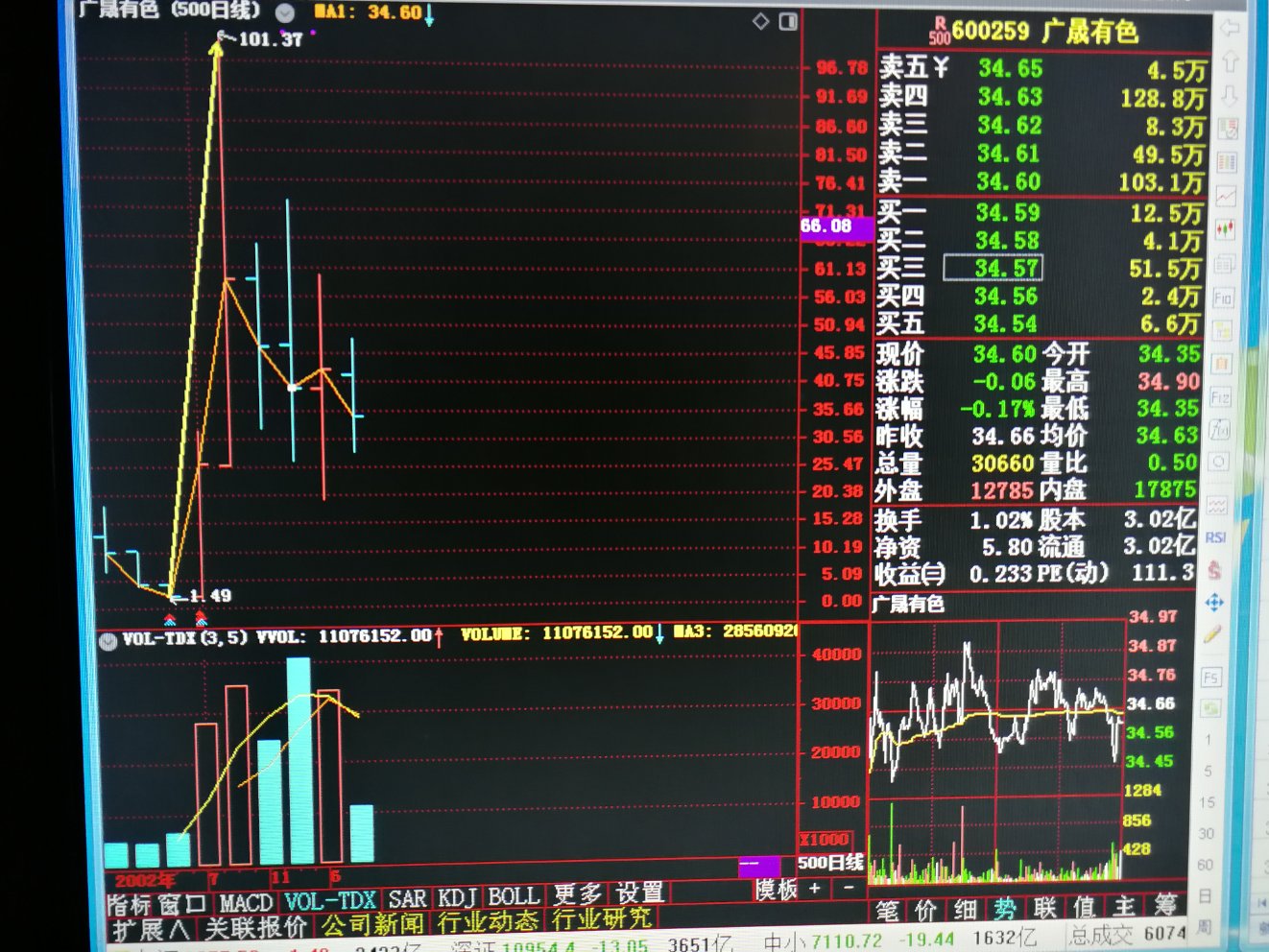Click the minus button beside 模板
The height and width of the screenshot is (952, 1269).
coord(848,889)
